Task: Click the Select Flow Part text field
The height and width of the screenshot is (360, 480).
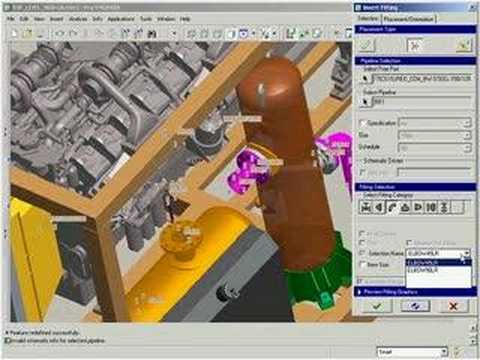Action: tap(422, 79)
